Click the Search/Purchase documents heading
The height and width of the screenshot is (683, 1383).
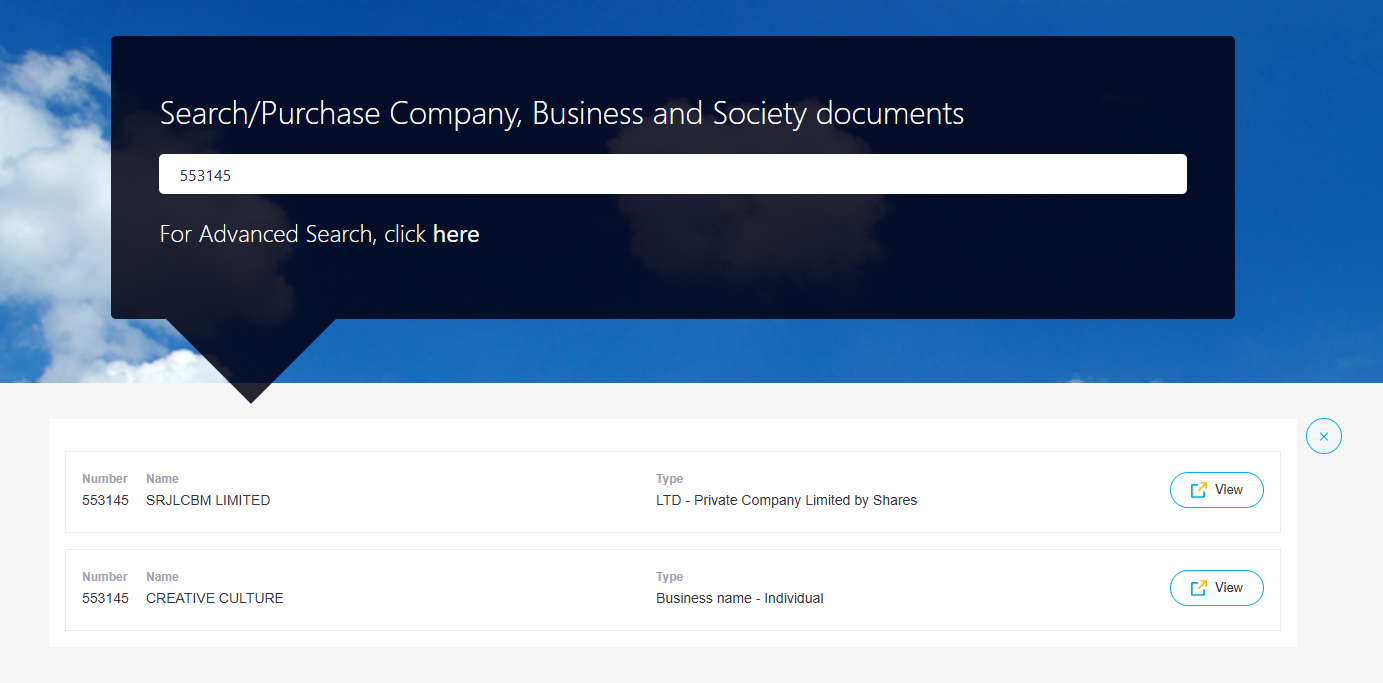pos(561,114)
